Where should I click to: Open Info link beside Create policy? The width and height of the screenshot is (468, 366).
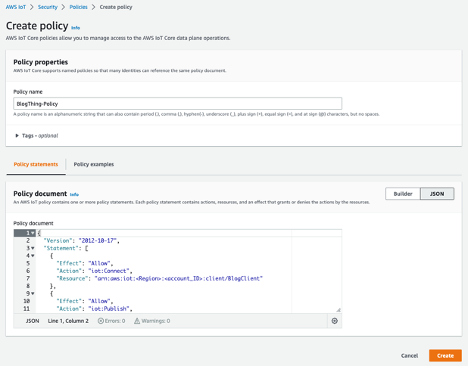tap(76, 28)
